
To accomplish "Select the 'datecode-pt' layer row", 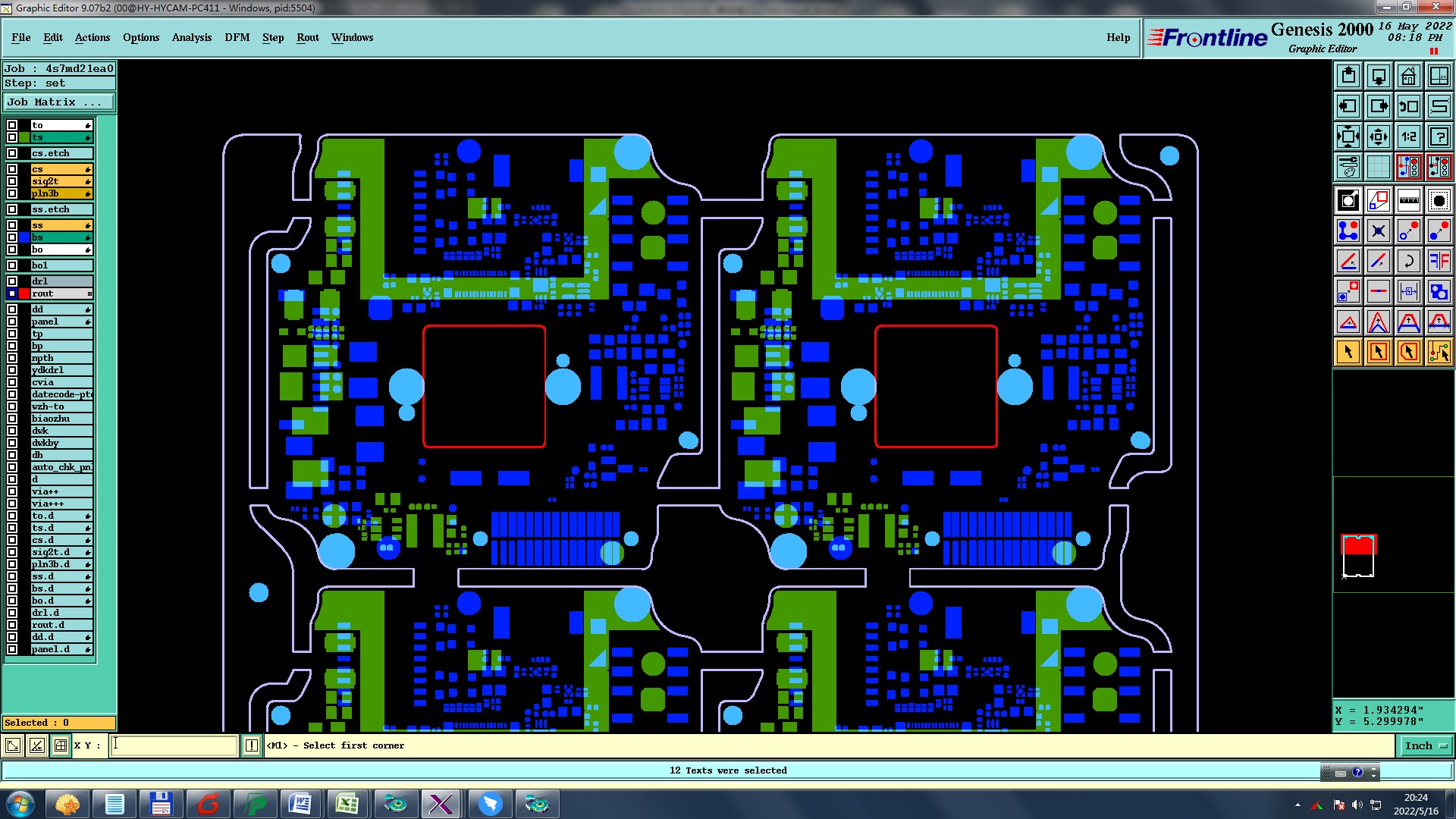I will click(61, 394).
